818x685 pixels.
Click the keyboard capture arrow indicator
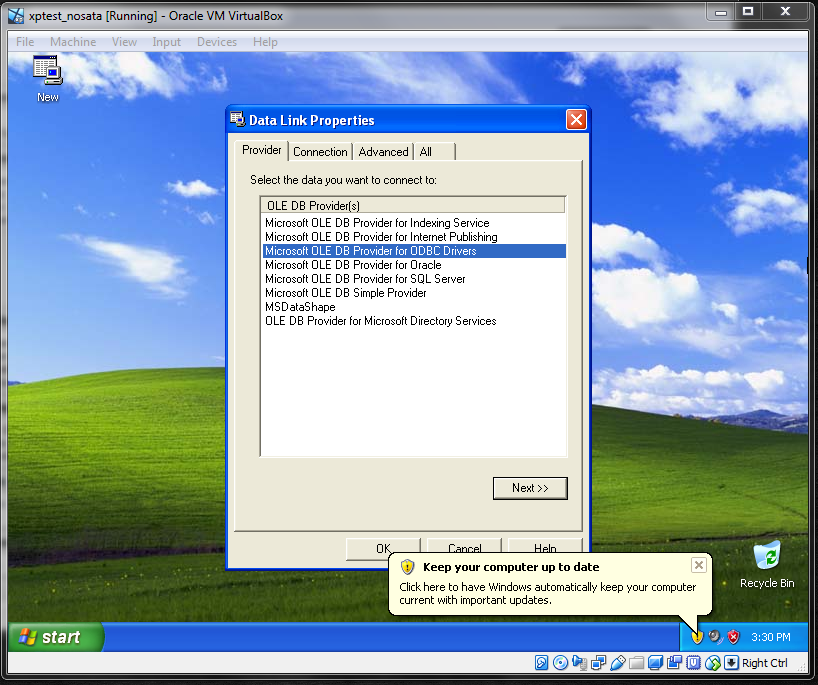[x=731, y=663]
